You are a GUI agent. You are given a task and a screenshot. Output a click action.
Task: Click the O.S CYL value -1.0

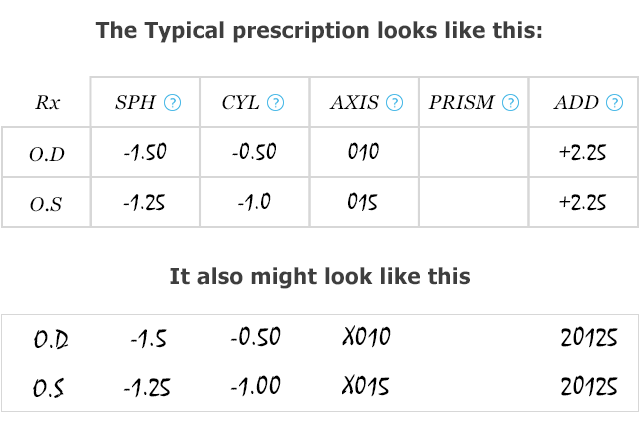(x=254, y=201)
